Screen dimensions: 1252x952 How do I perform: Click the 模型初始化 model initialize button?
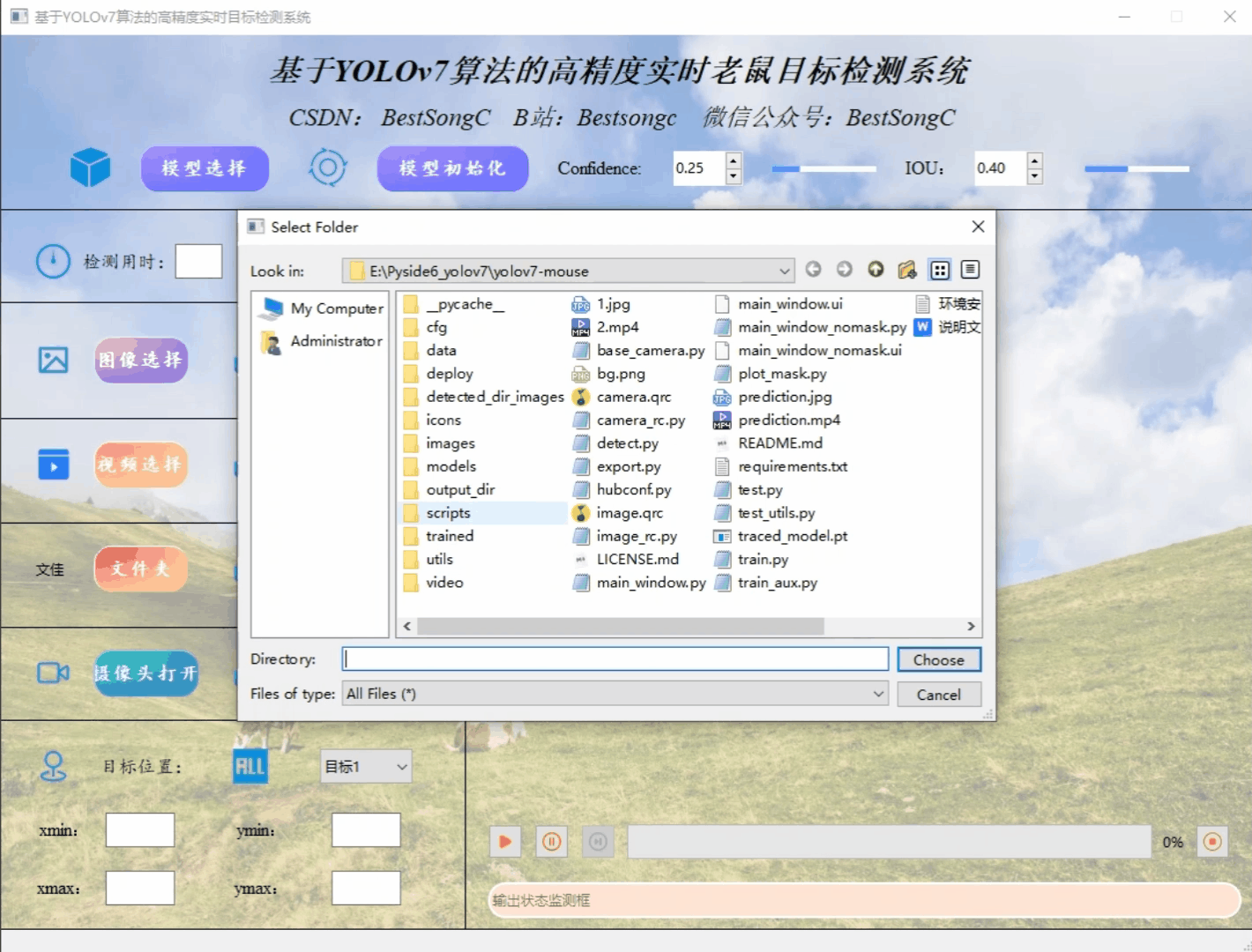pos(452,168)
